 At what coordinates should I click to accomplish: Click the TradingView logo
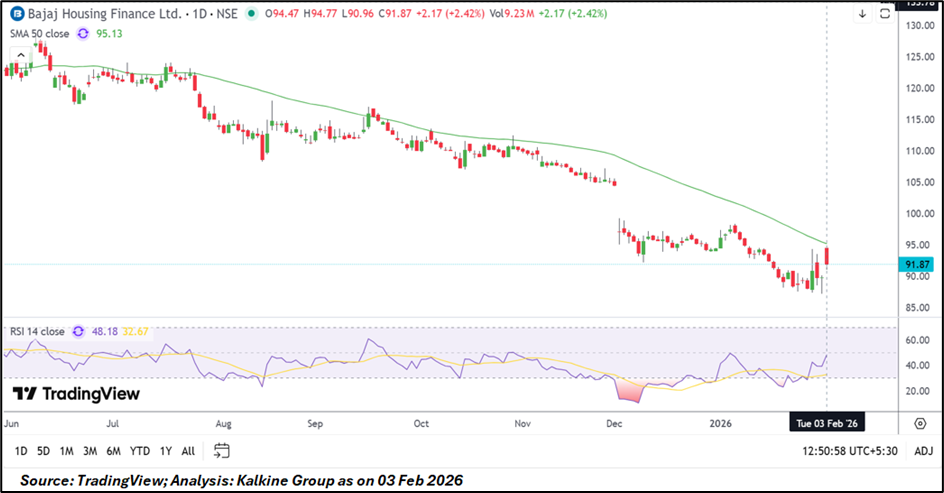(75, 394)
